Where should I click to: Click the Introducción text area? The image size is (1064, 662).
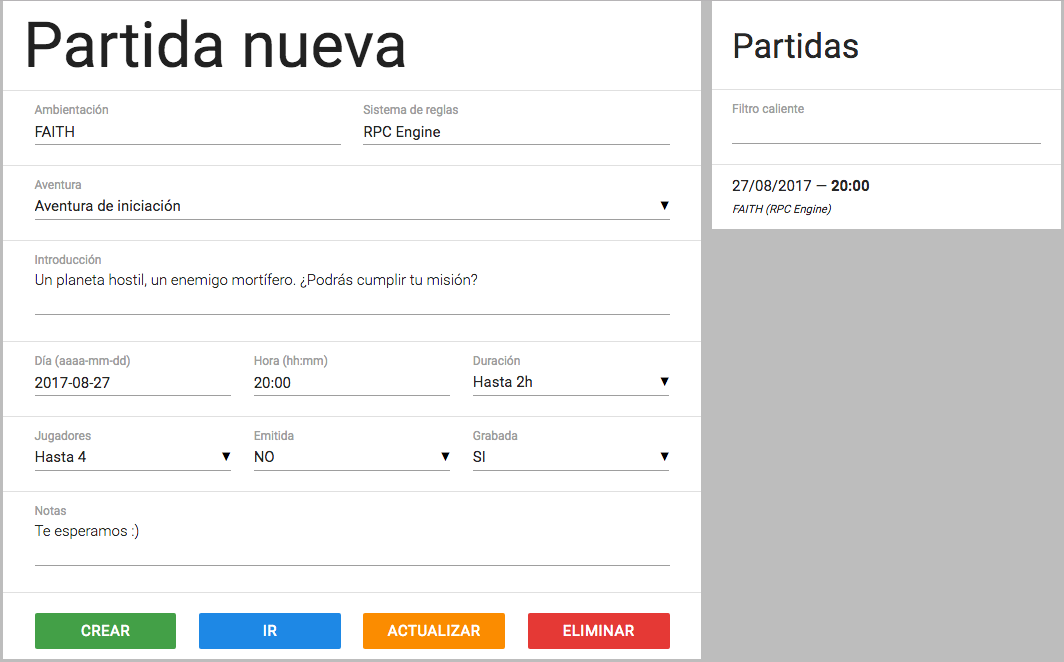pos(351,290)
